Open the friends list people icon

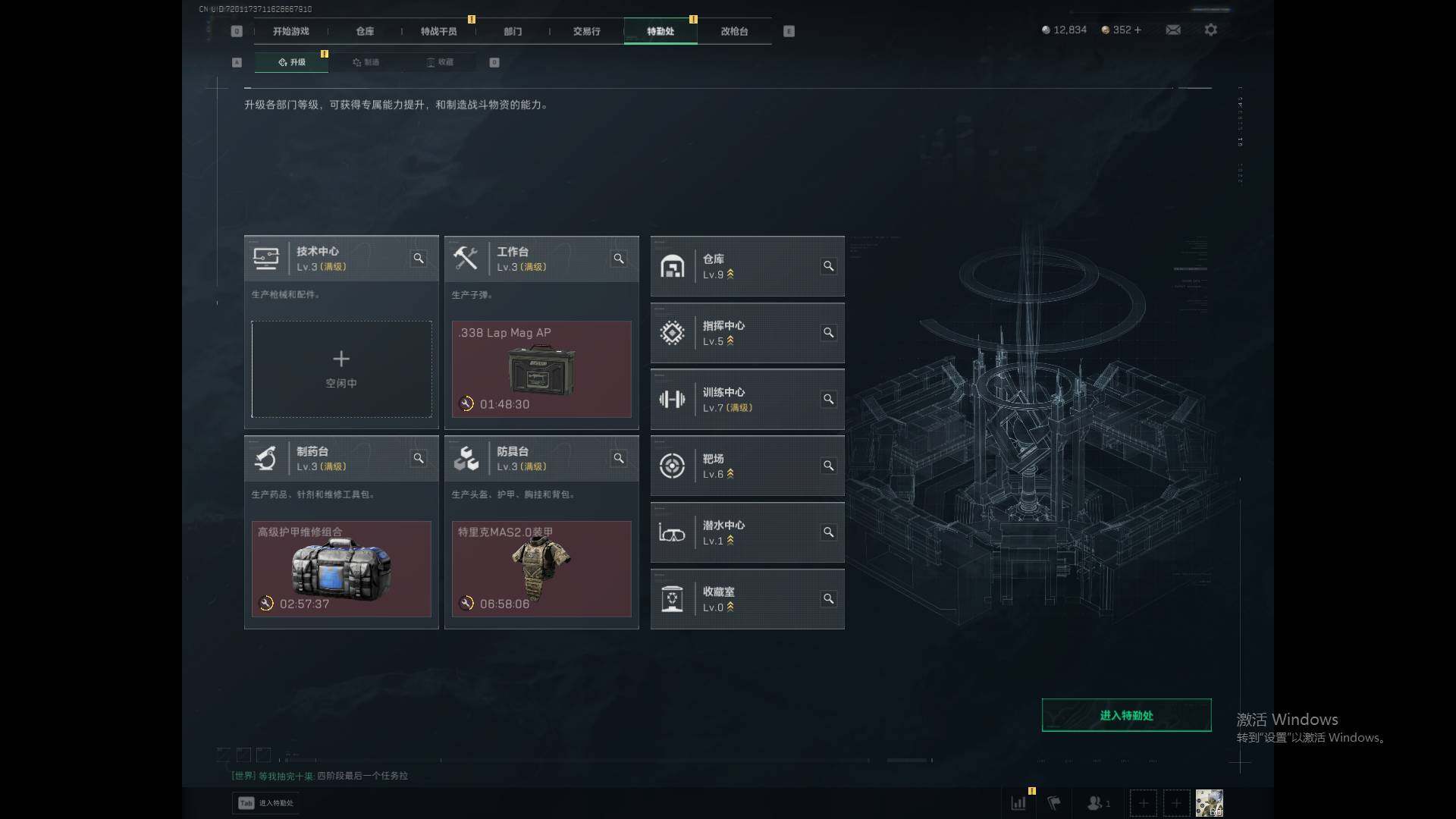click(1098, 802)
